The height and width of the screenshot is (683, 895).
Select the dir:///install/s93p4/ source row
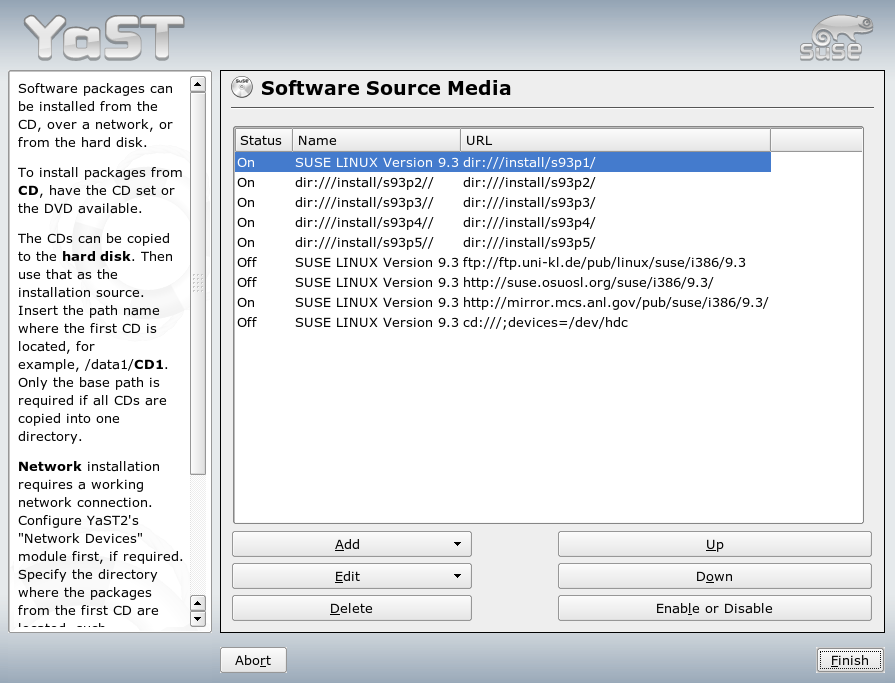[x=503, y=222]
